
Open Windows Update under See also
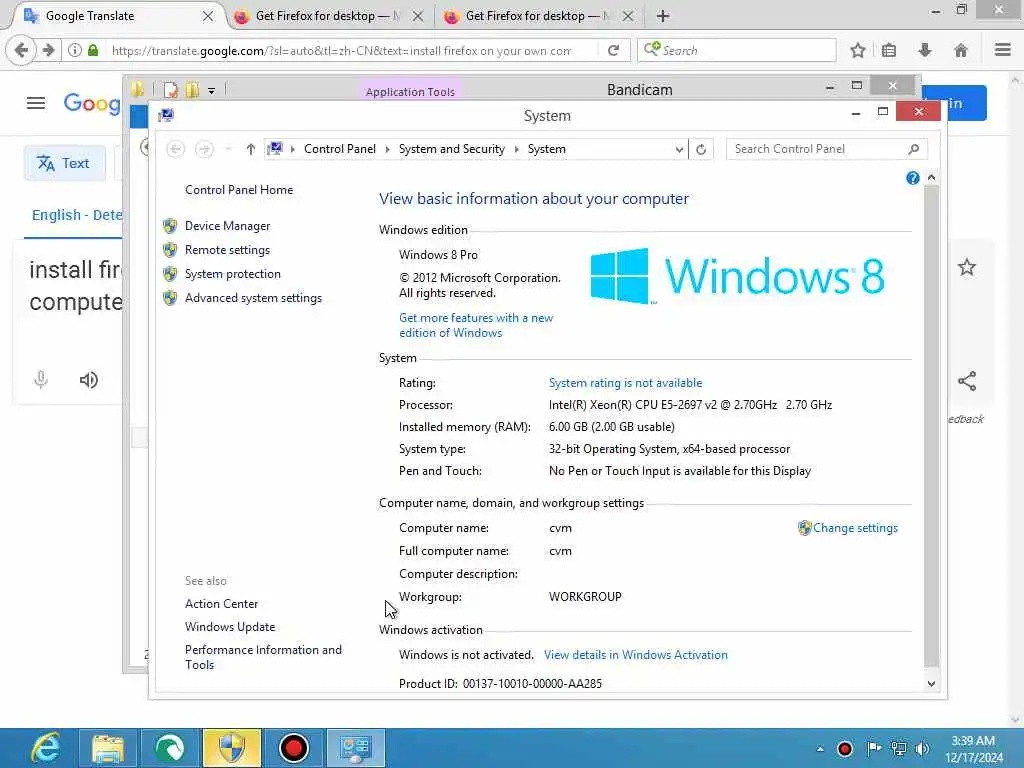[x=230, y=627]
